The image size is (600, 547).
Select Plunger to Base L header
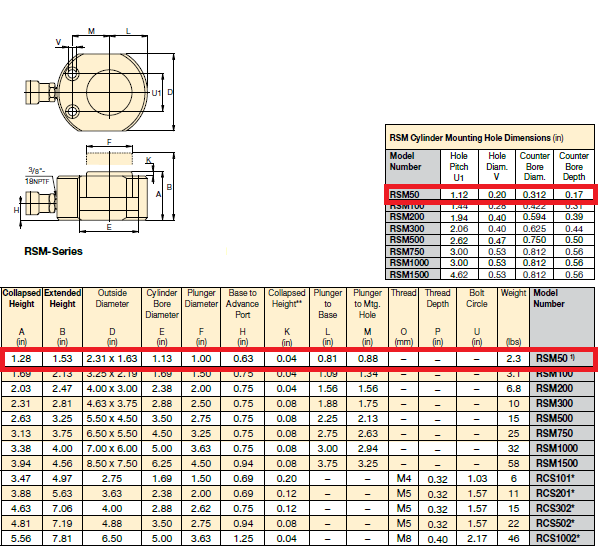(x=328, y=317)
